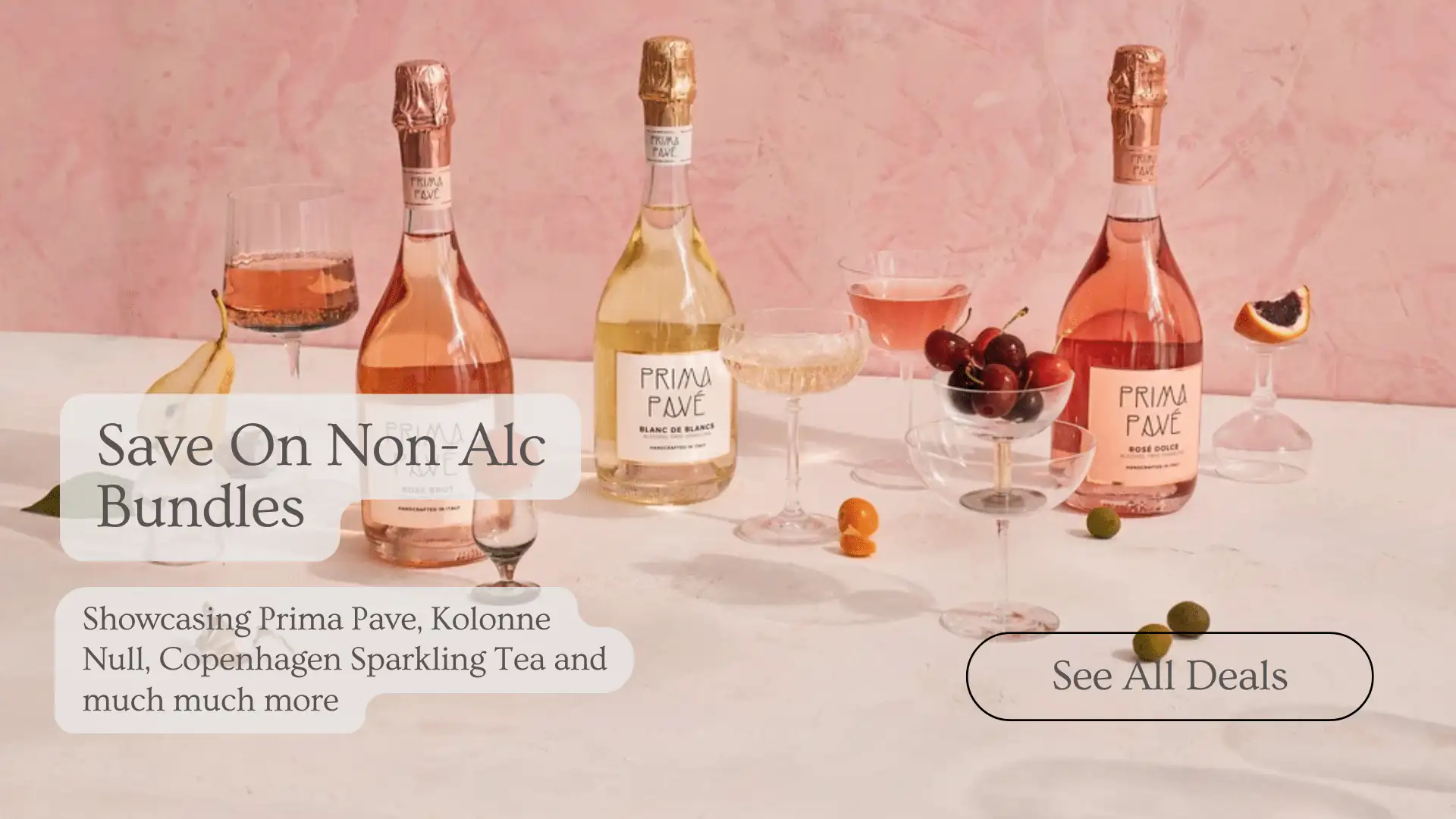Image resolution: width=1456 pixels, height=819 pixels.
Task: Click the green olive near Rosé Dolce bottle
Action: (x=1103, y=522)
